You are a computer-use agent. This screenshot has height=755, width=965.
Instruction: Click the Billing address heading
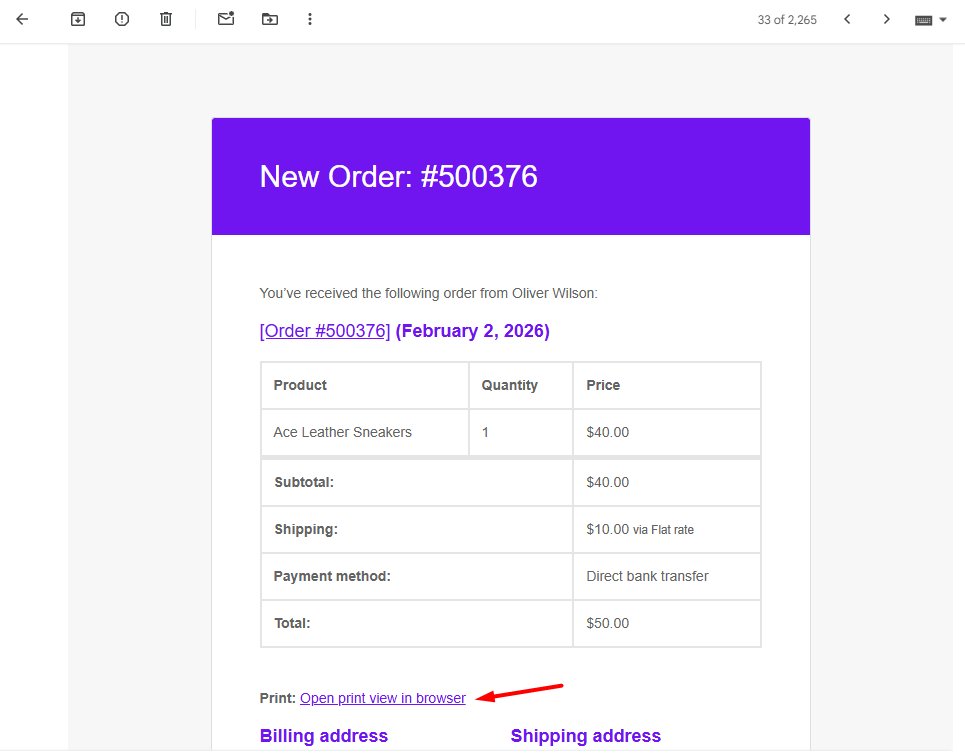[x=323, y=735]
